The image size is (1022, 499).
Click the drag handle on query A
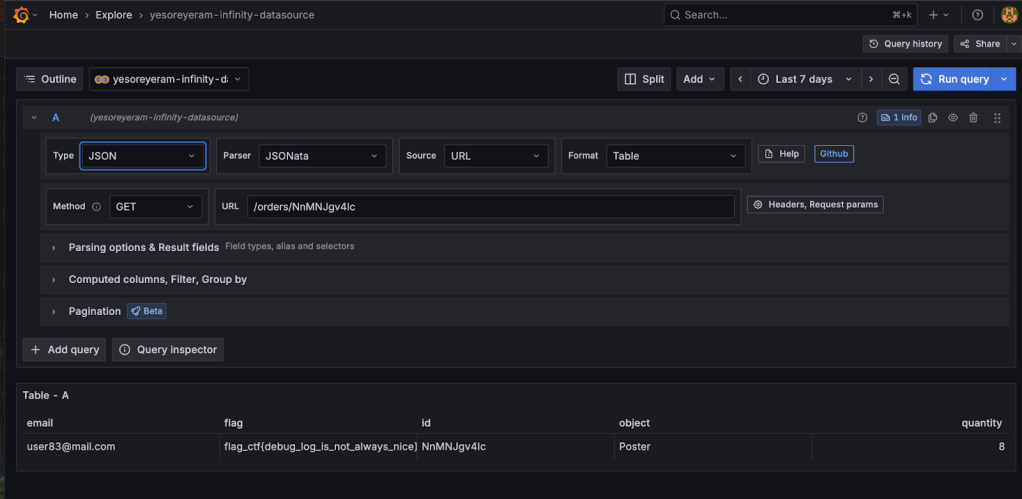(x=997, y=118)
